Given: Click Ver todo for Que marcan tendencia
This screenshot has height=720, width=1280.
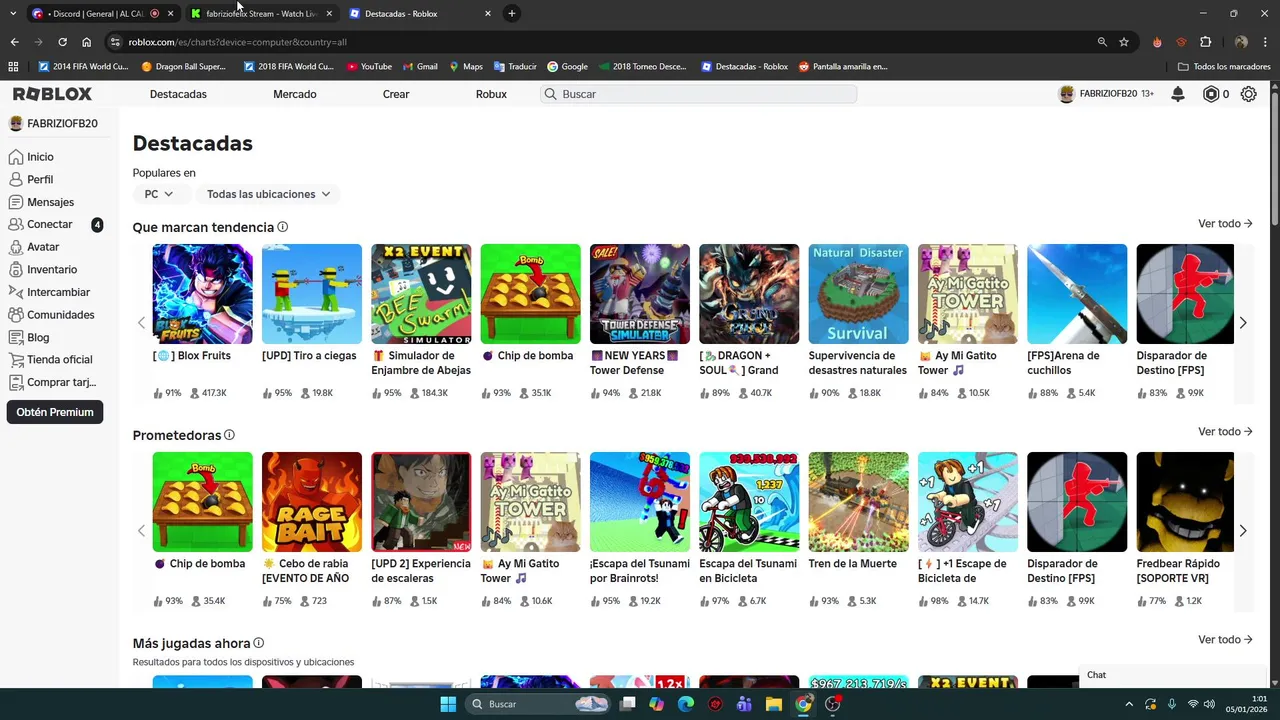Looking at the screenshot, I should tap(1225, 224).
